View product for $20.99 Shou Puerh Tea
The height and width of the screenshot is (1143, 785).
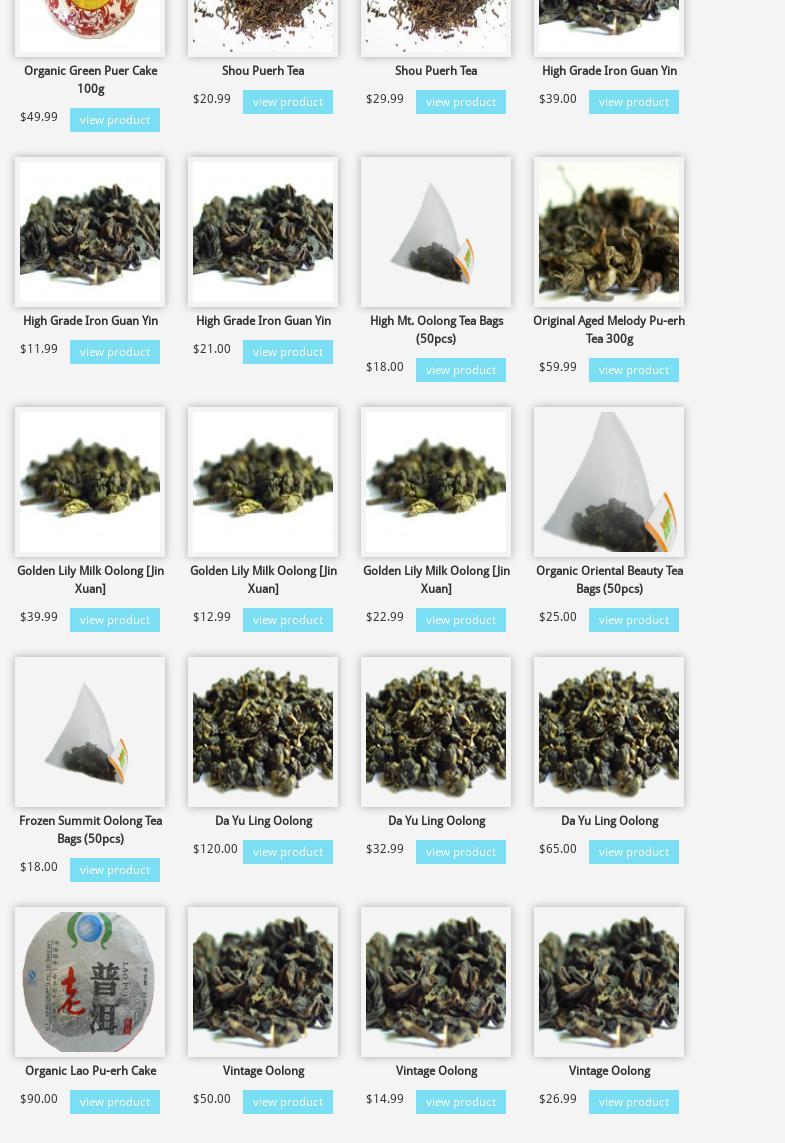(288, 102)
